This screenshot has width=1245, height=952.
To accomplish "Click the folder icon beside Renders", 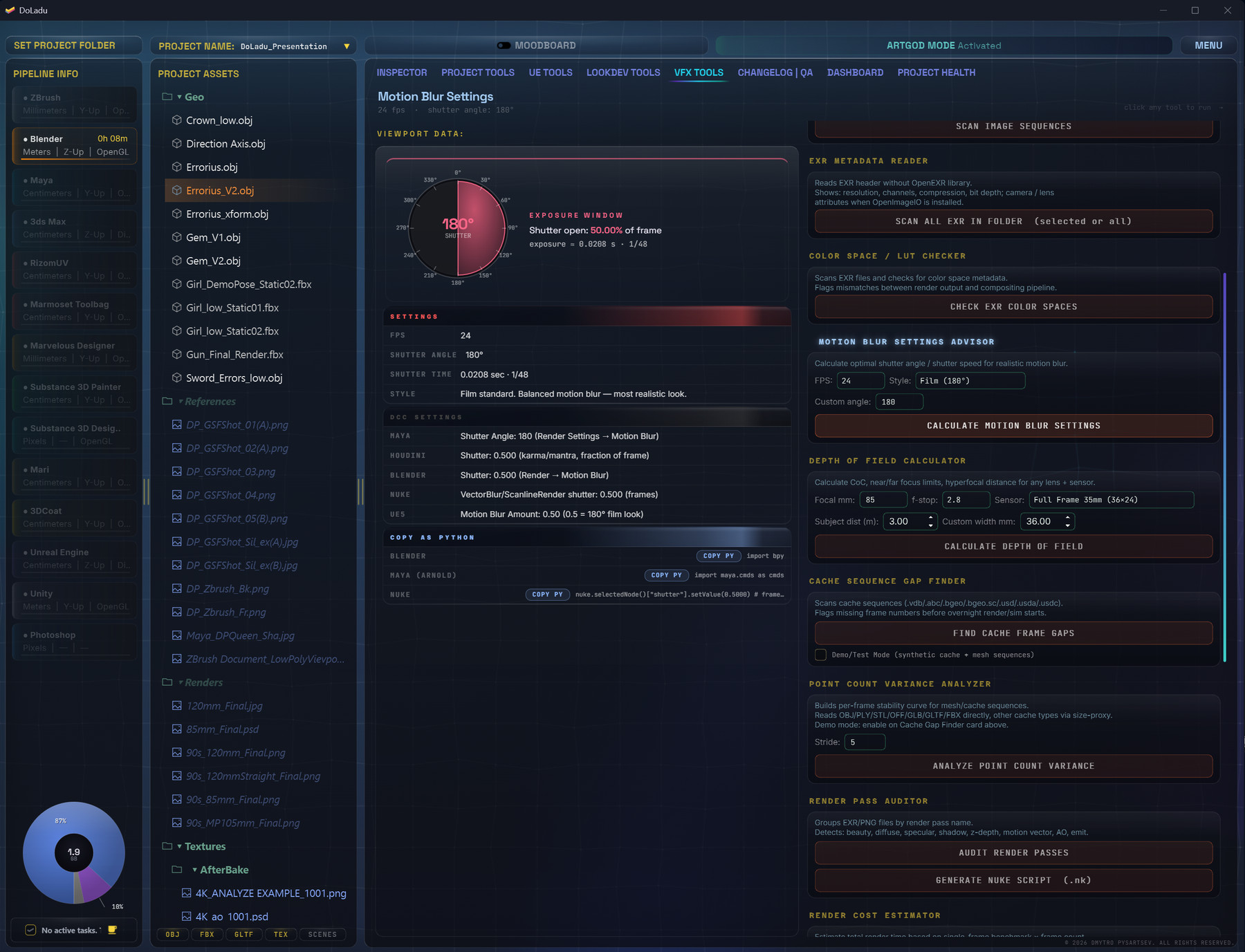I will pyautogui.click(x=167, y=682).
